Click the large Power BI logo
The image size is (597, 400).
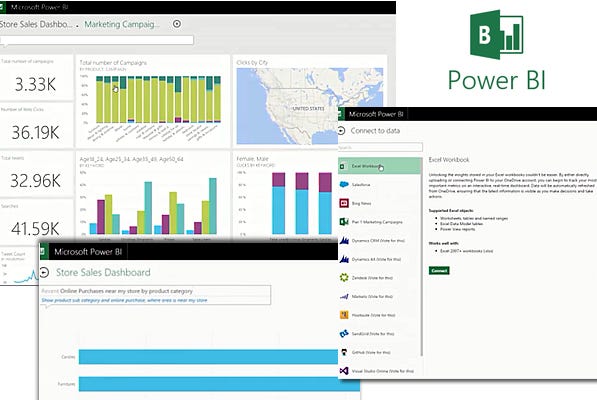point(497,35)
